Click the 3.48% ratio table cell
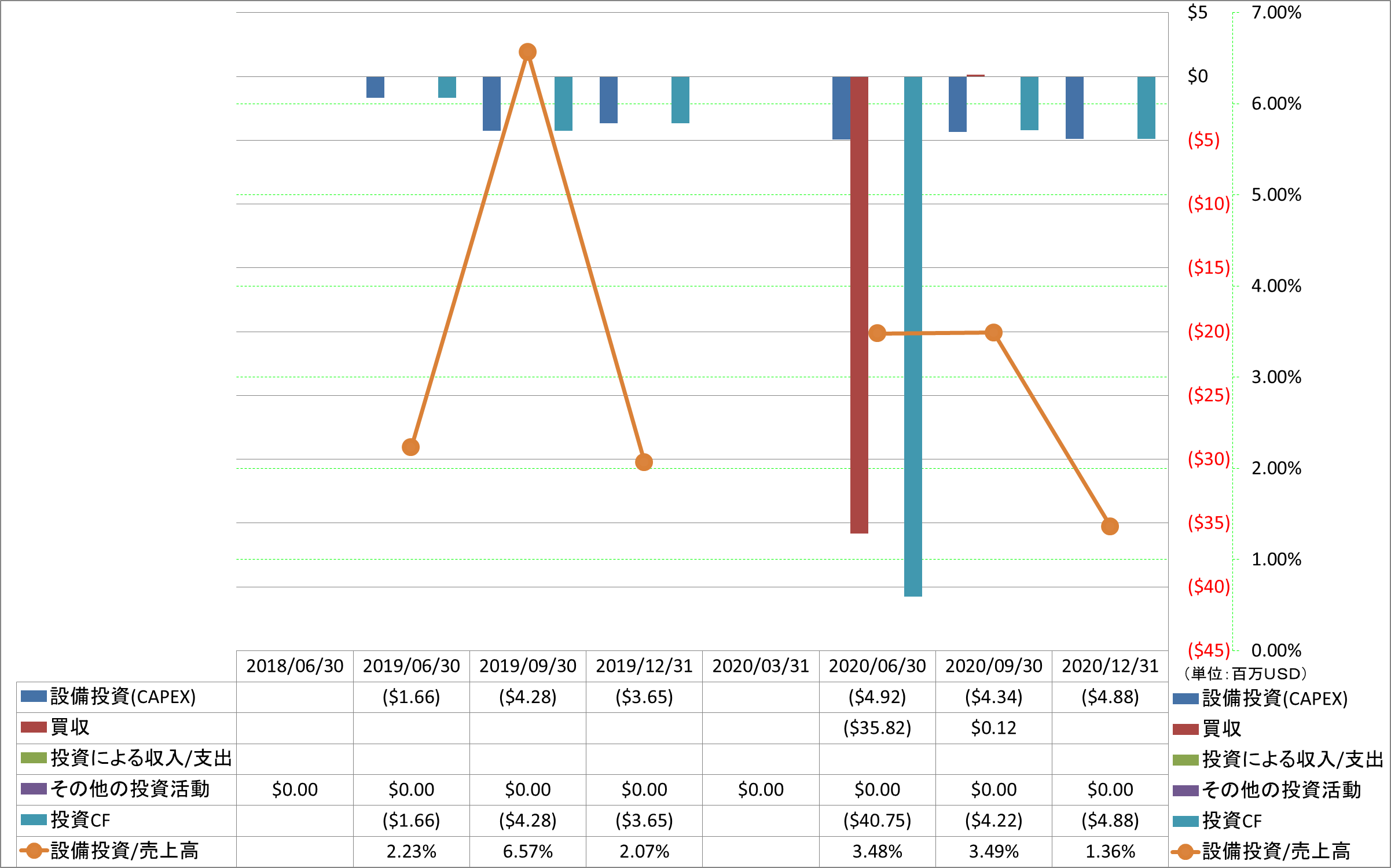This screenshot has height=868, width=1391. pyautogui.click(x=877, y=851)
